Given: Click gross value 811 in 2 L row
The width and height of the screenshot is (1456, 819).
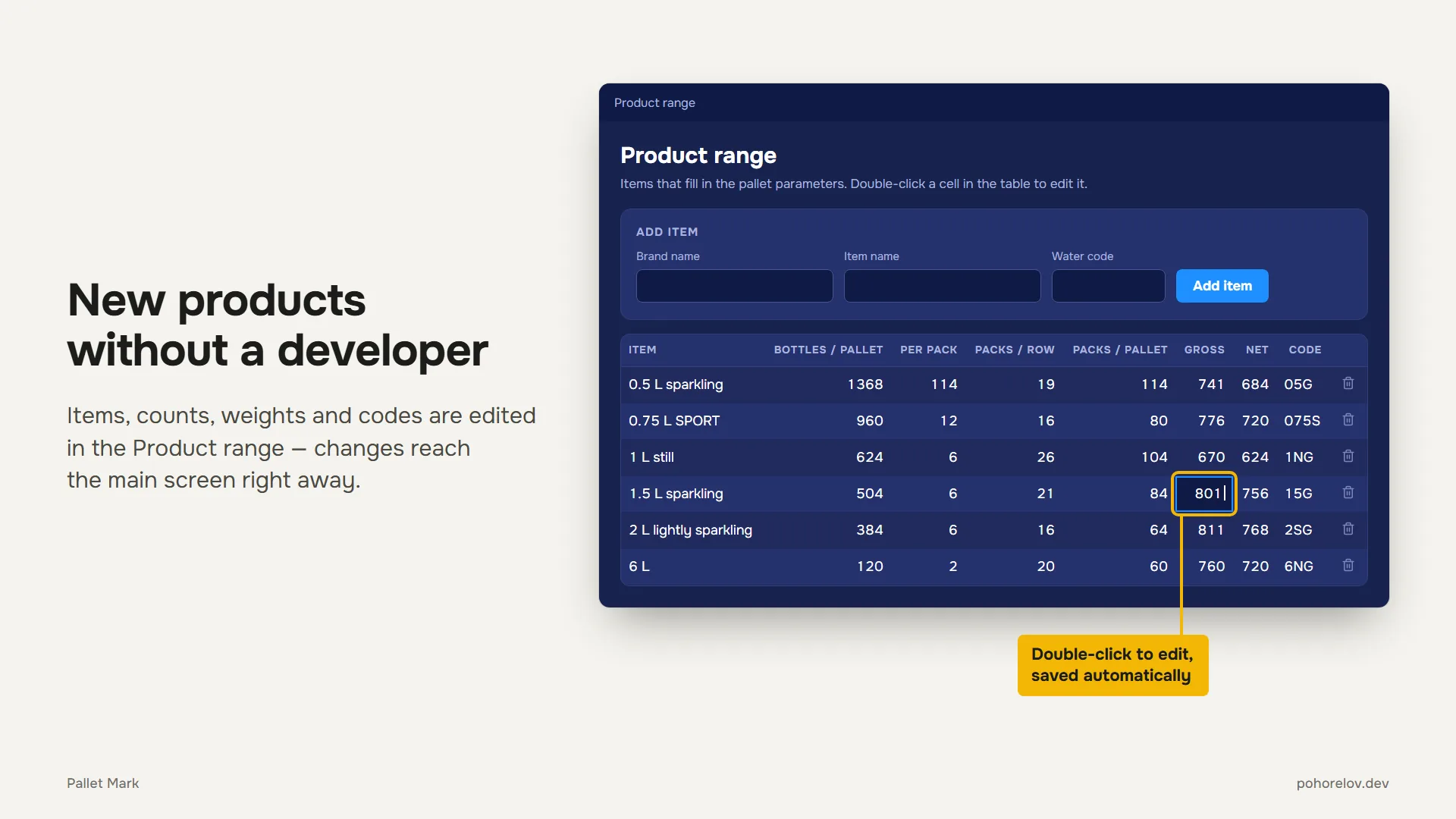Looking at the screenshot, I should pos(1211,530).
